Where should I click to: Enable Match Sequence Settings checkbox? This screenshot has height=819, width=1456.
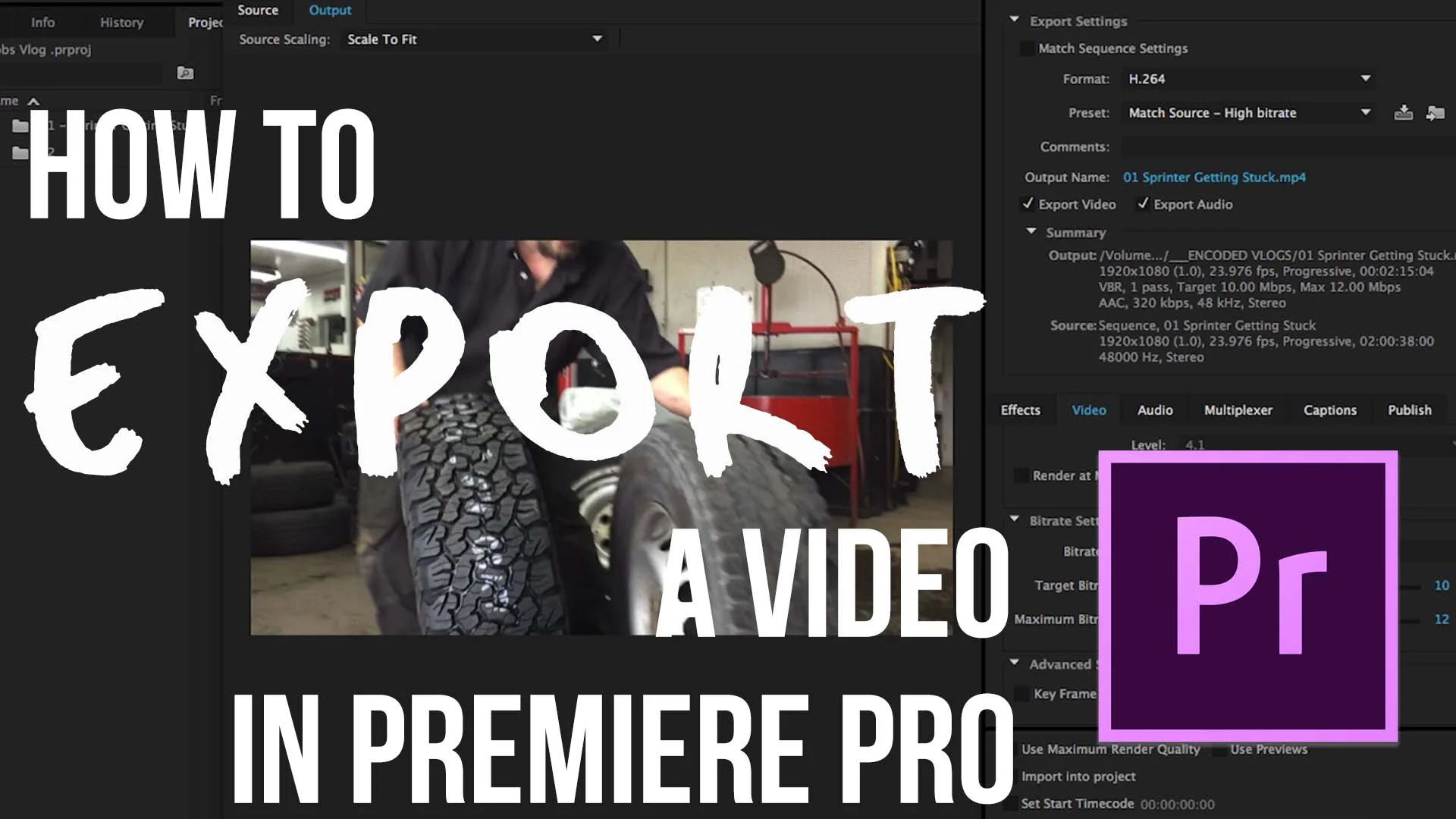coord(1027,49)
